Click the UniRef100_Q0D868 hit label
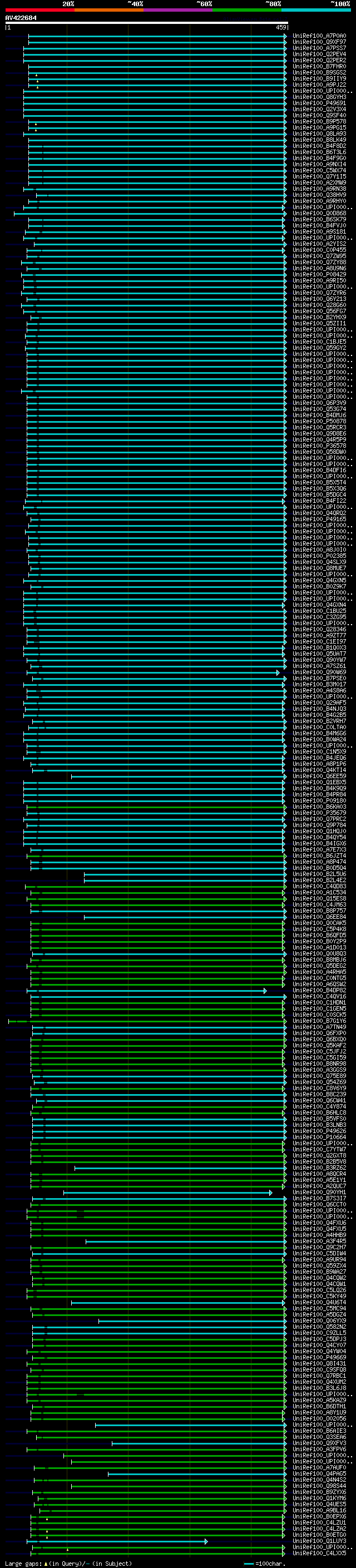Screen dimensions: 356x1568 (x=319, y=214)
